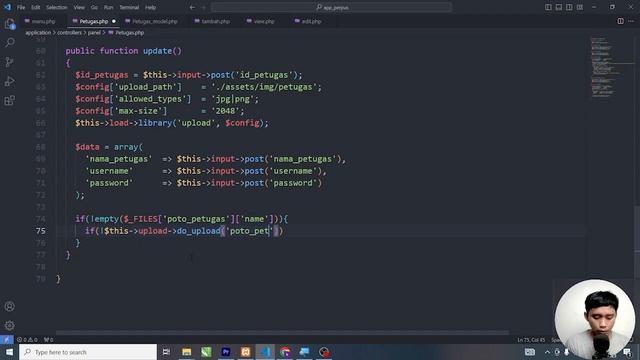The height and width of the screenshot is (360, 640).
Task: Open 'Petugas.php' breadcrumb segment
Action: pyautogui.click(x=126, y=33)
